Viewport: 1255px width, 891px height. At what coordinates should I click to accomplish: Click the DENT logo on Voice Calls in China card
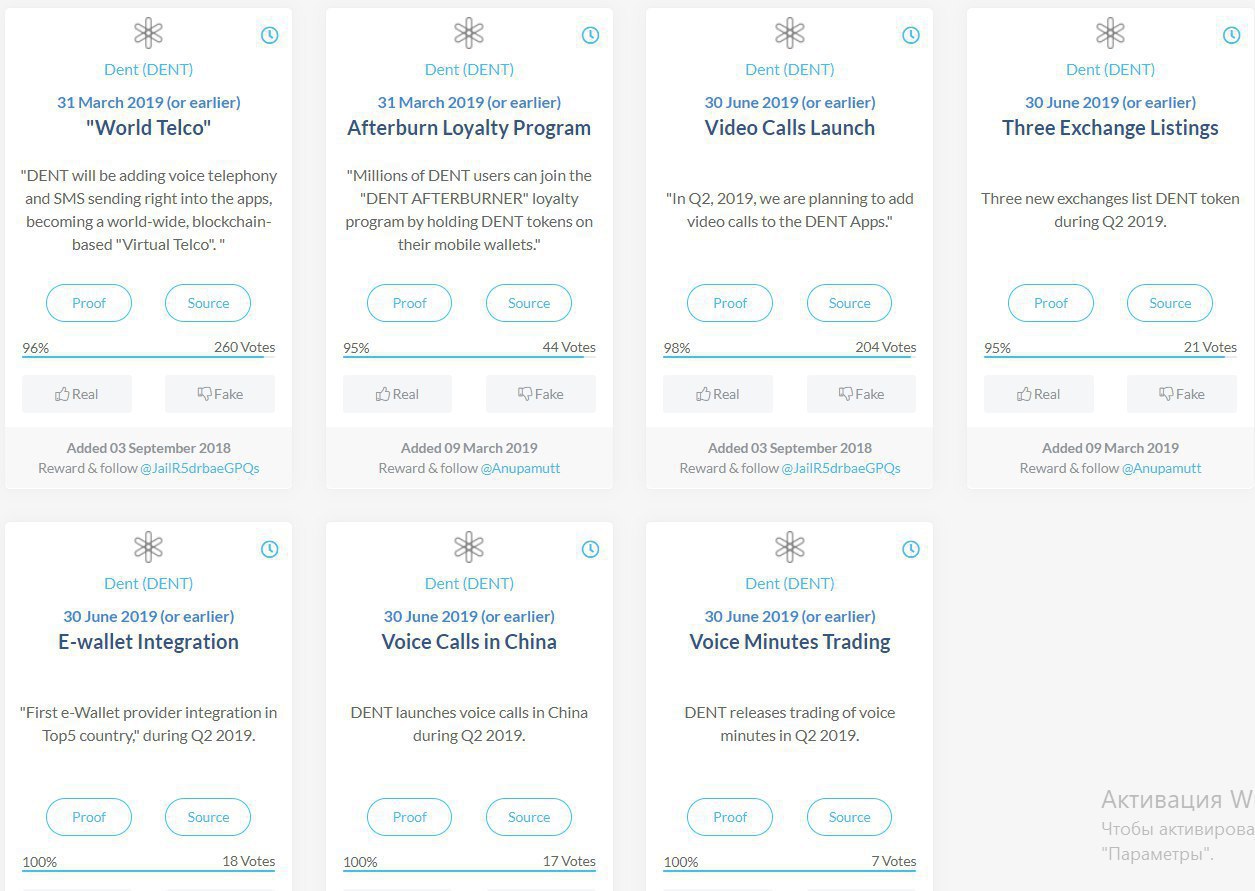[x=469, y=547]
